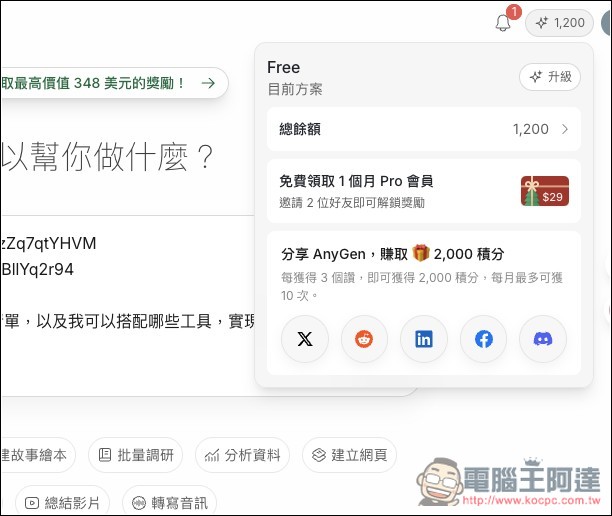
Task: Click the red notification badge showing 1
Action: click(x=514, y=12)
